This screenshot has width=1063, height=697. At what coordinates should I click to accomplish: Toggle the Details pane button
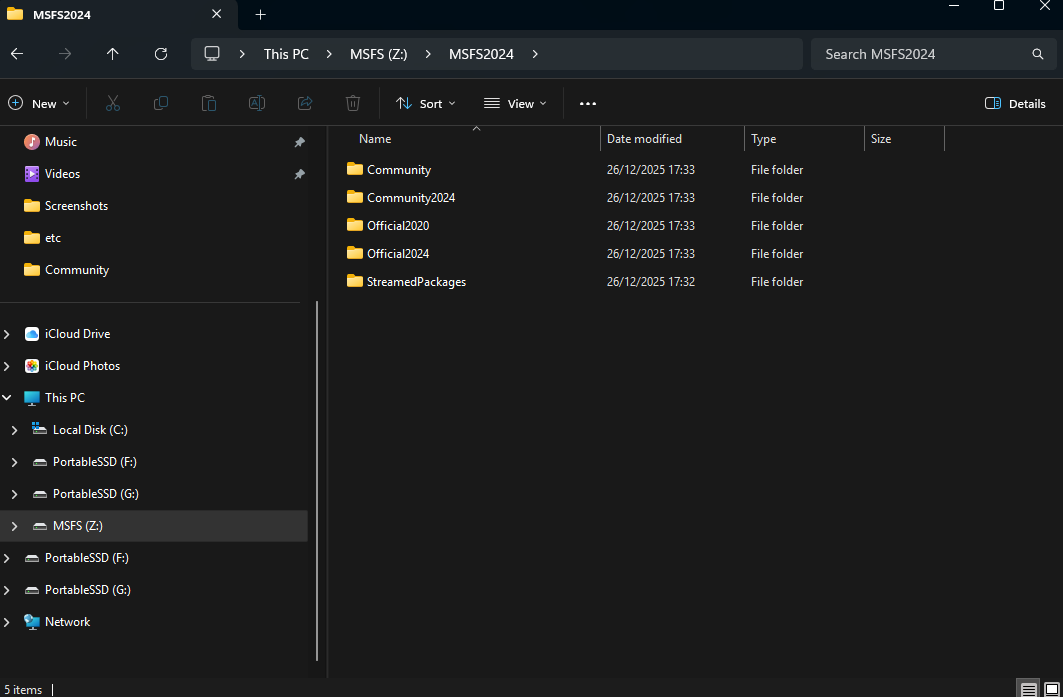point(1015,103)
